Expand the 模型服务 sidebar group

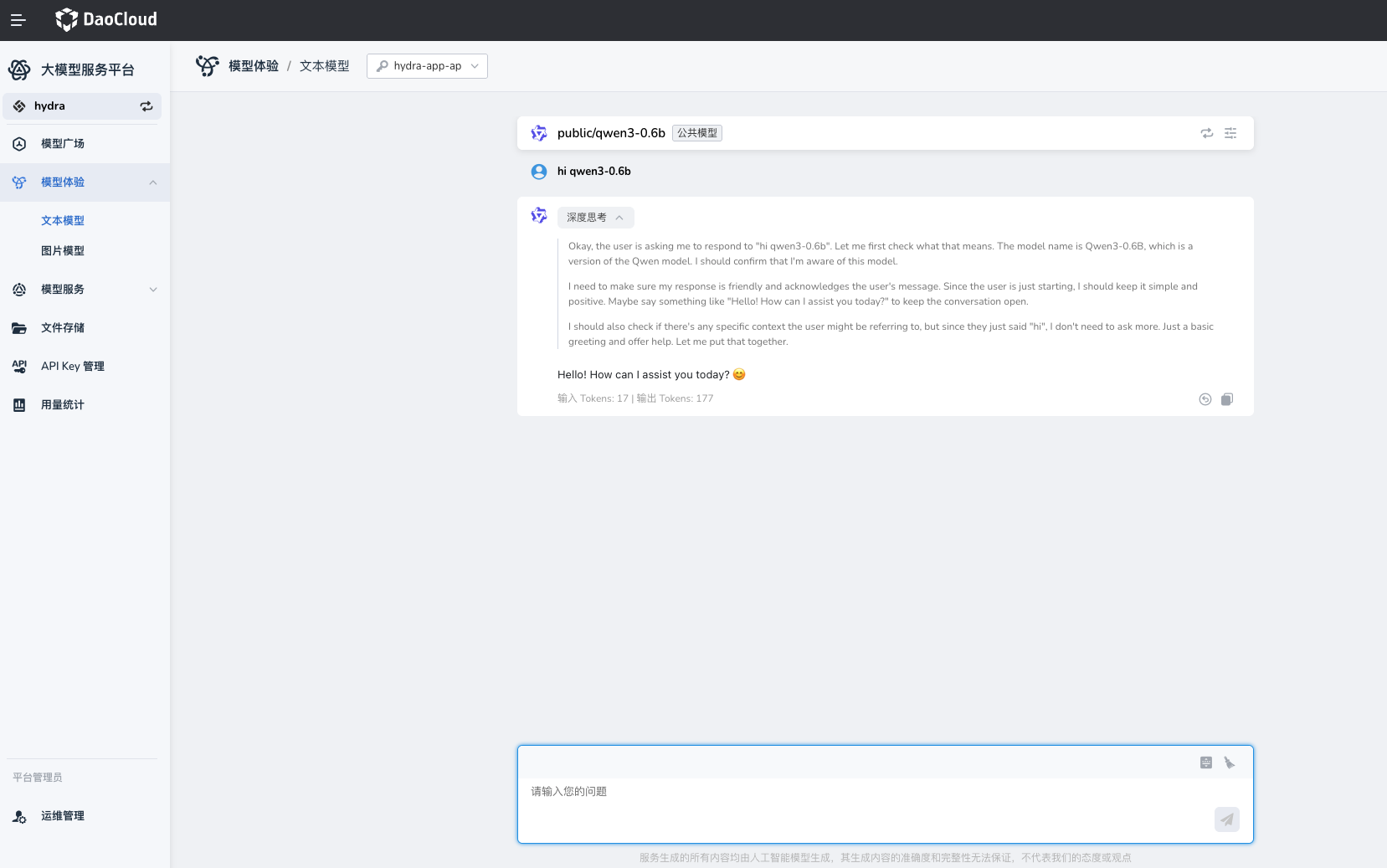[152, 290]
